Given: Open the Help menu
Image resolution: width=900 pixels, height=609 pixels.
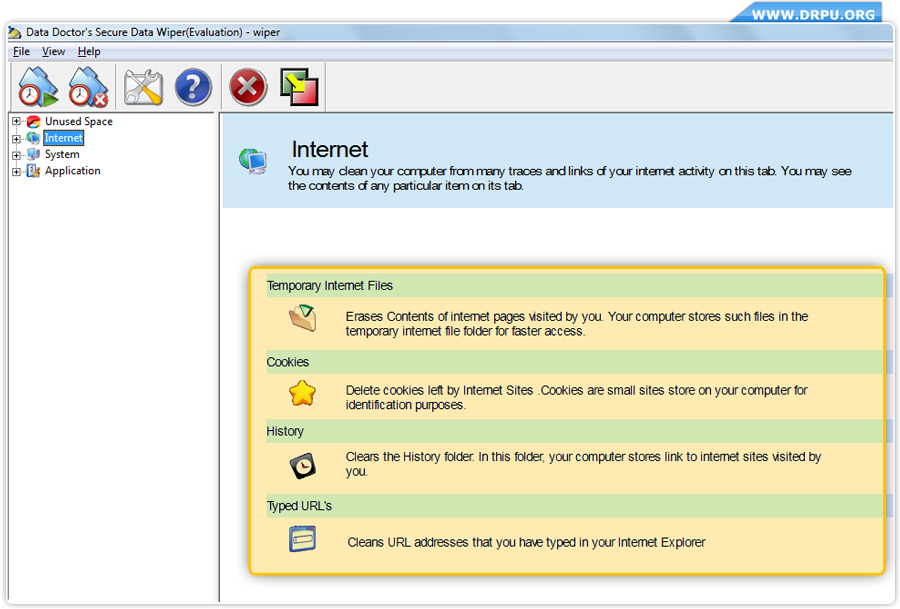Looking at the screenshot, I should pos(89,52).
